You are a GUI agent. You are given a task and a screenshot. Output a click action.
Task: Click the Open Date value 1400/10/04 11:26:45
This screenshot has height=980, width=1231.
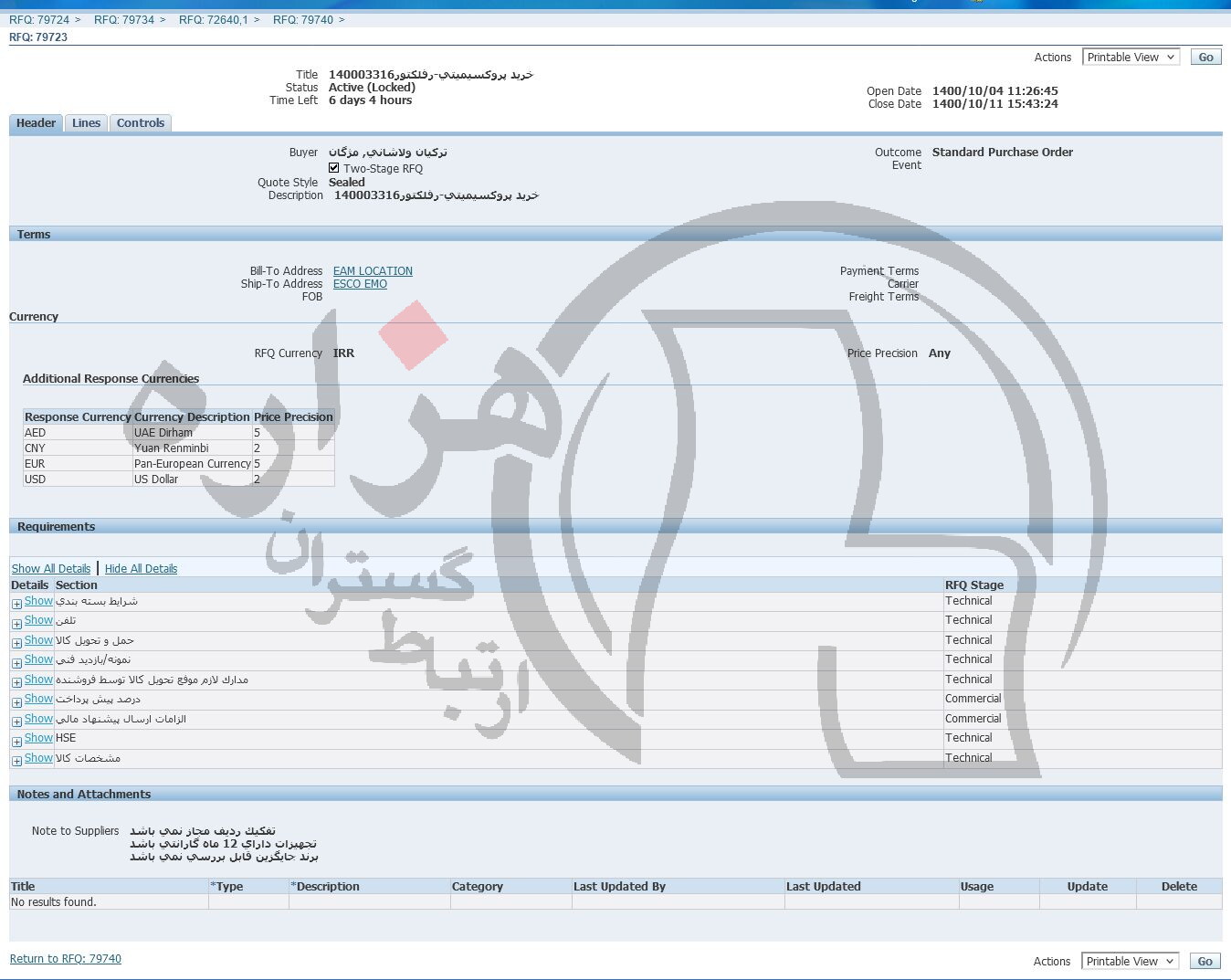pyautogui.click(x=995, y=91)
